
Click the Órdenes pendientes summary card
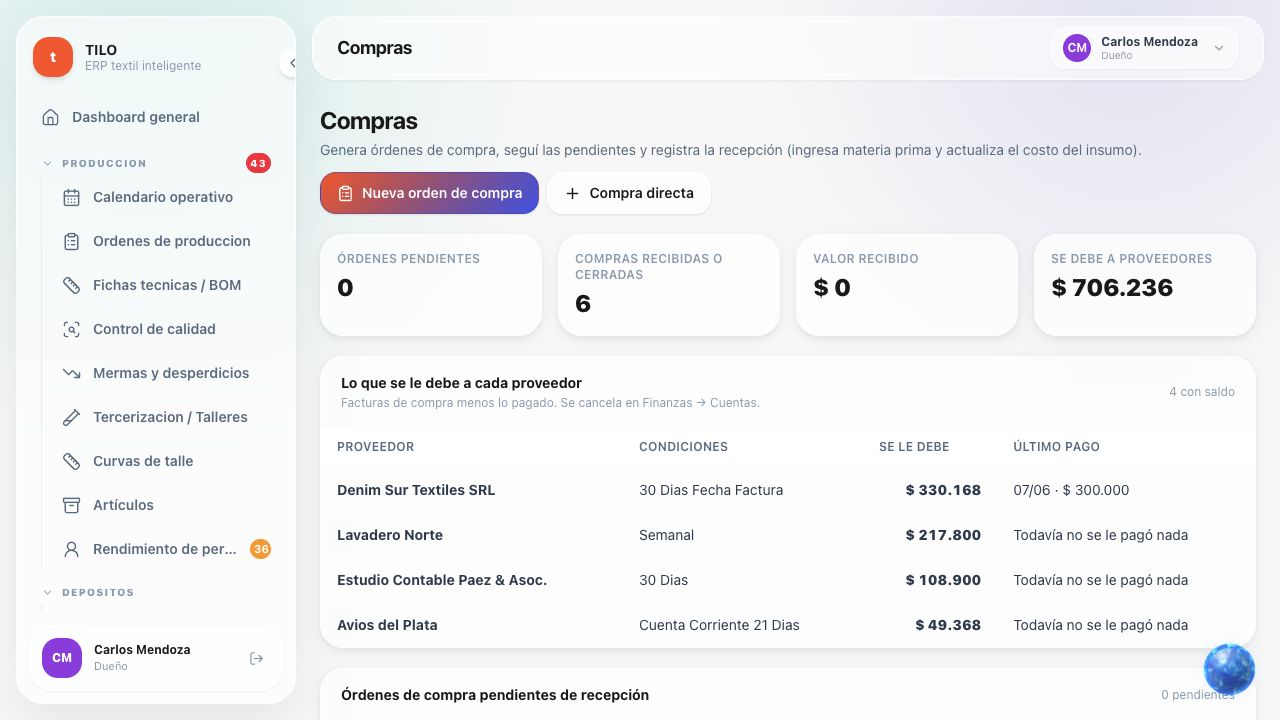431,285
